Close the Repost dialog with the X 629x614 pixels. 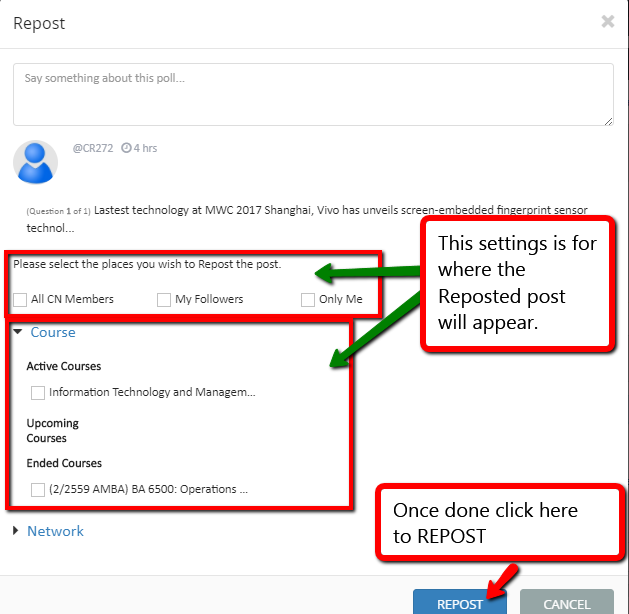click(608, 21)
